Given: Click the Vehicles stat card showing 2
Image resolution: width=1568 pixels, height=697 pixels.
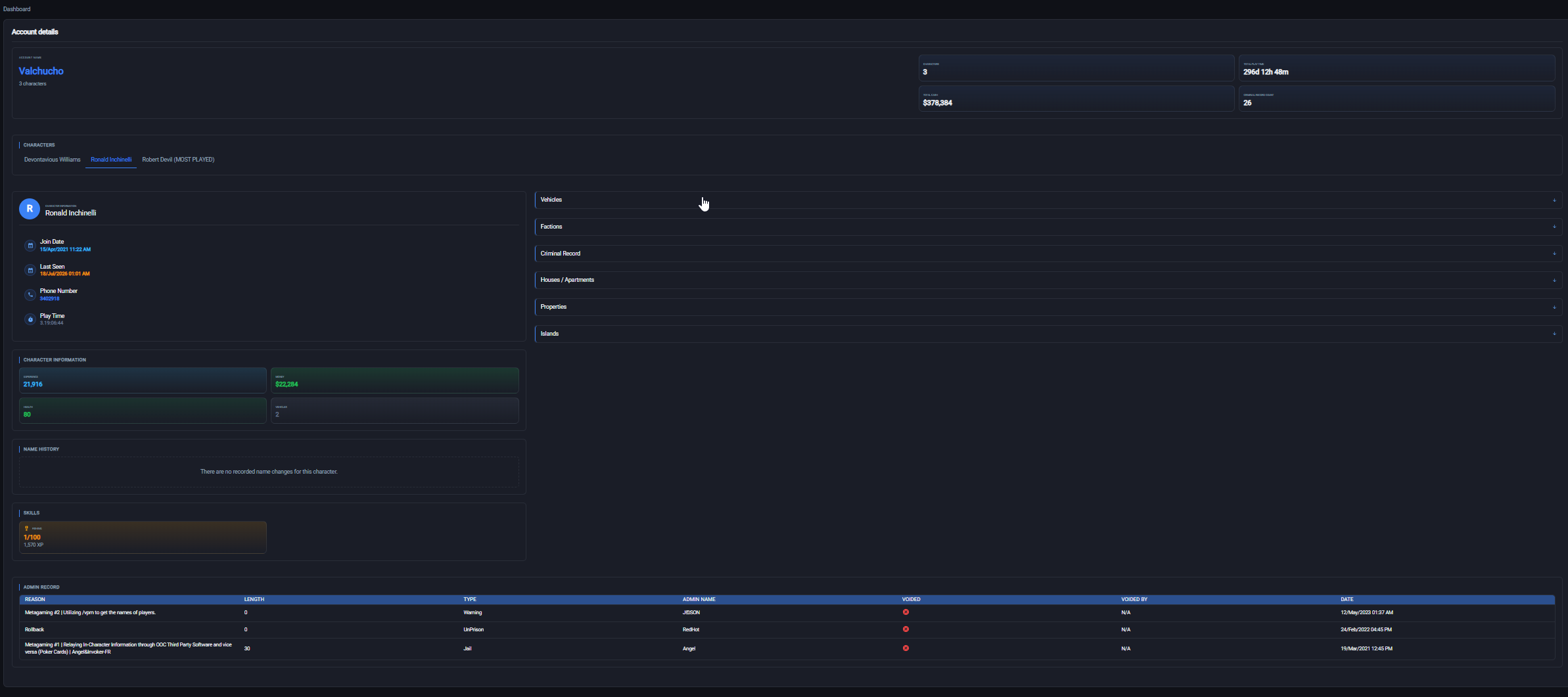Looking at the screenshot, I should pyautogui.click(x=394, y=411).
